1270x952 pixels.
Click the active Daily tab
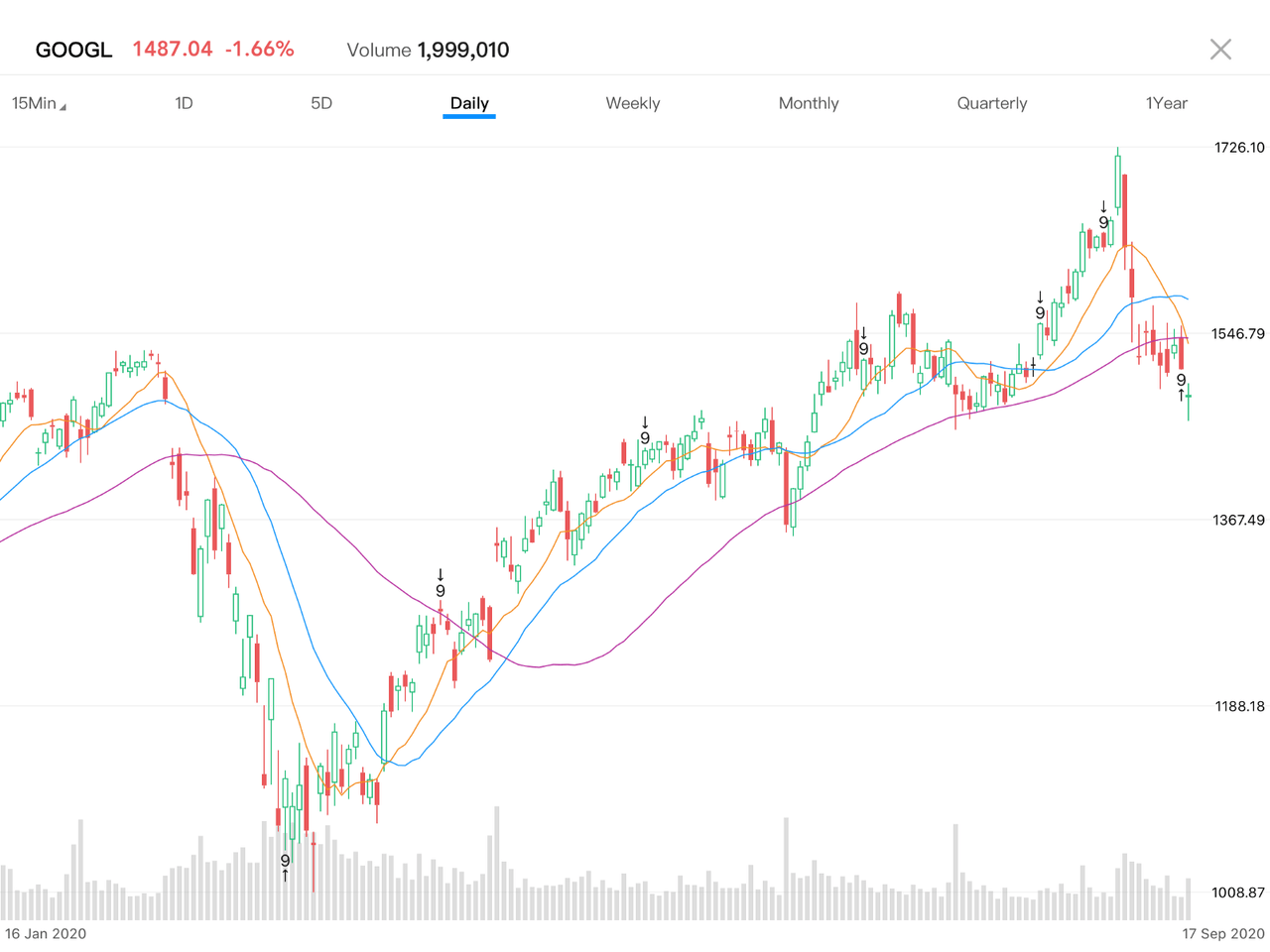468,102
